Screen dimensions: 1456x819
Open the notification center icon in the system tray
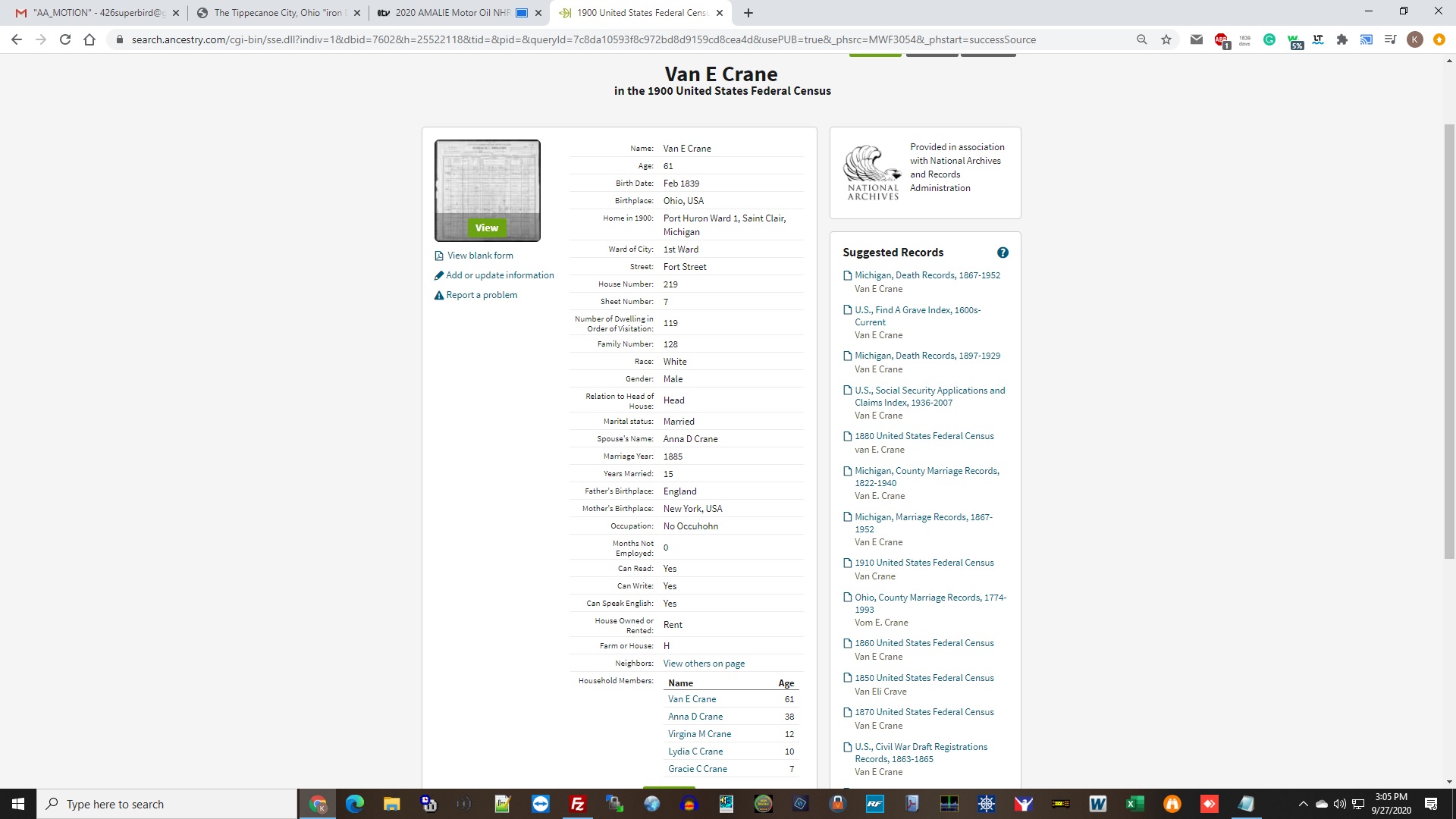(1431, 804)
